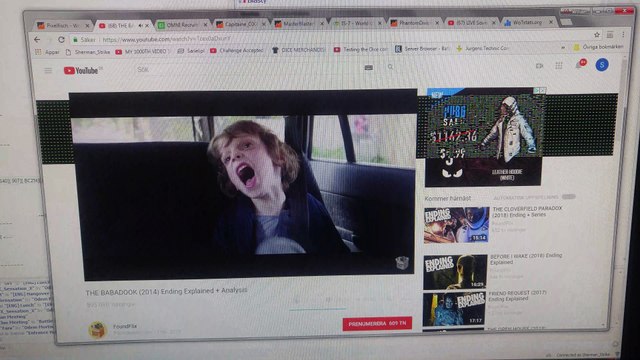Open Sherman_Strike bookmark
This screenshot has height=360, width=640.
point(88,52)
